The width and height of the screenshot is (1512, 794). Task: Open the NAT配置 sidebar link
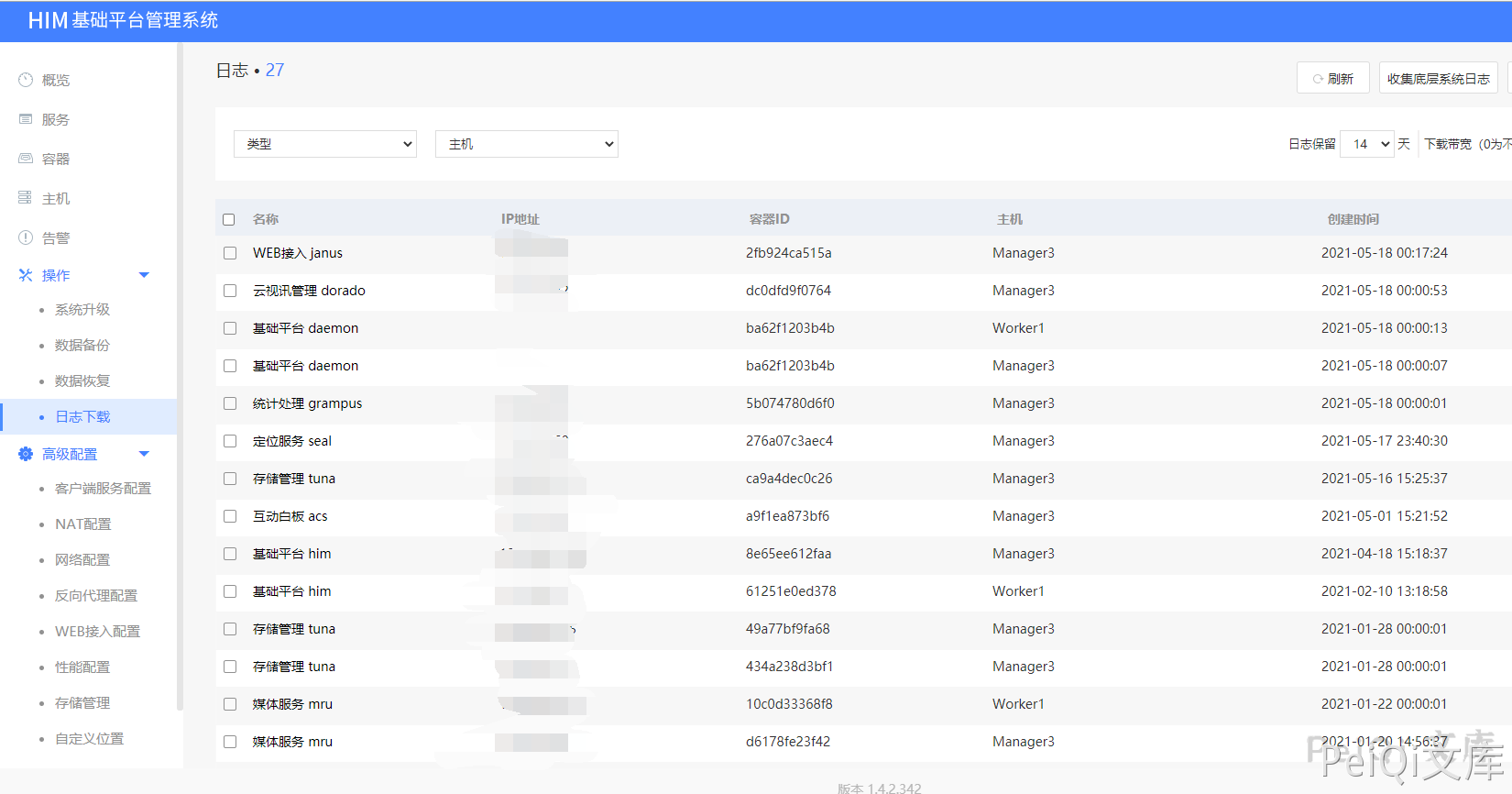coord(83,524)
